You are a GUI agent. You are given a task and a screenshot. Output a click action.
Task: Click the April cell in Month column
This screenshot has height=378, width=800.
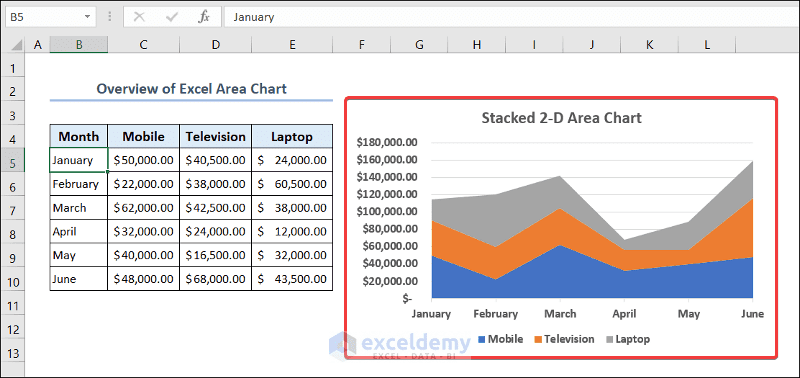coord(79,231)
